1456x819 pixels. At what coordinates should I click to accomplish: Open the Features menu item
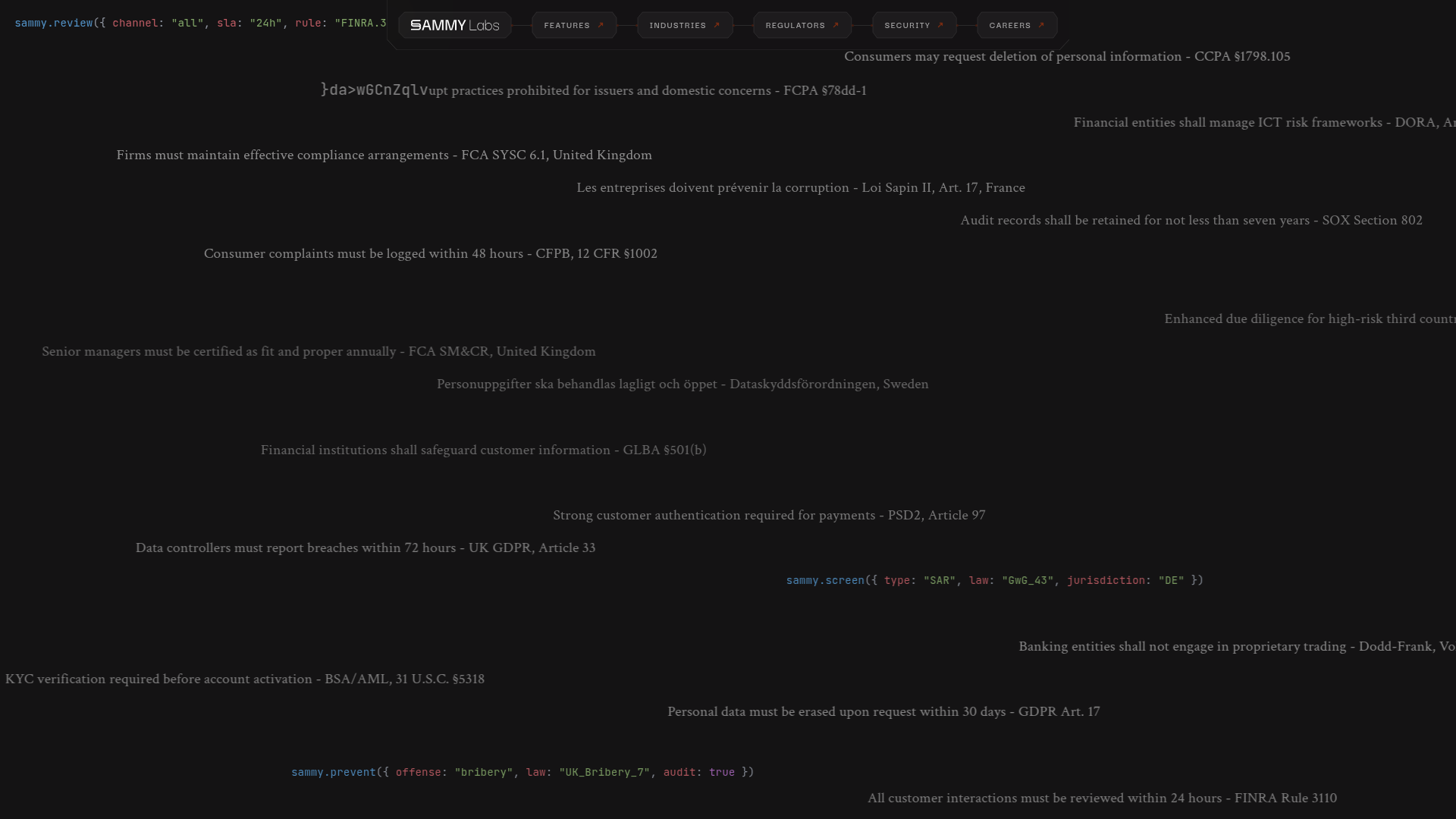[574, 25]
